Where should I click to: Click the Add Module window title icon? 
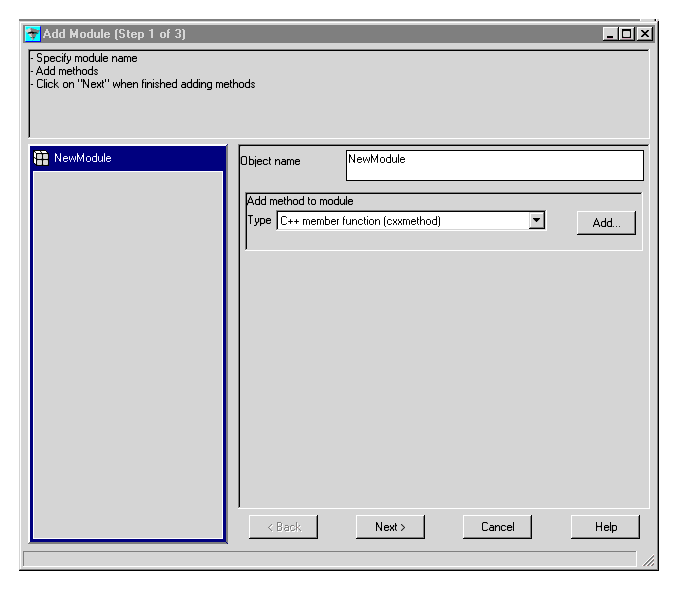32,34
